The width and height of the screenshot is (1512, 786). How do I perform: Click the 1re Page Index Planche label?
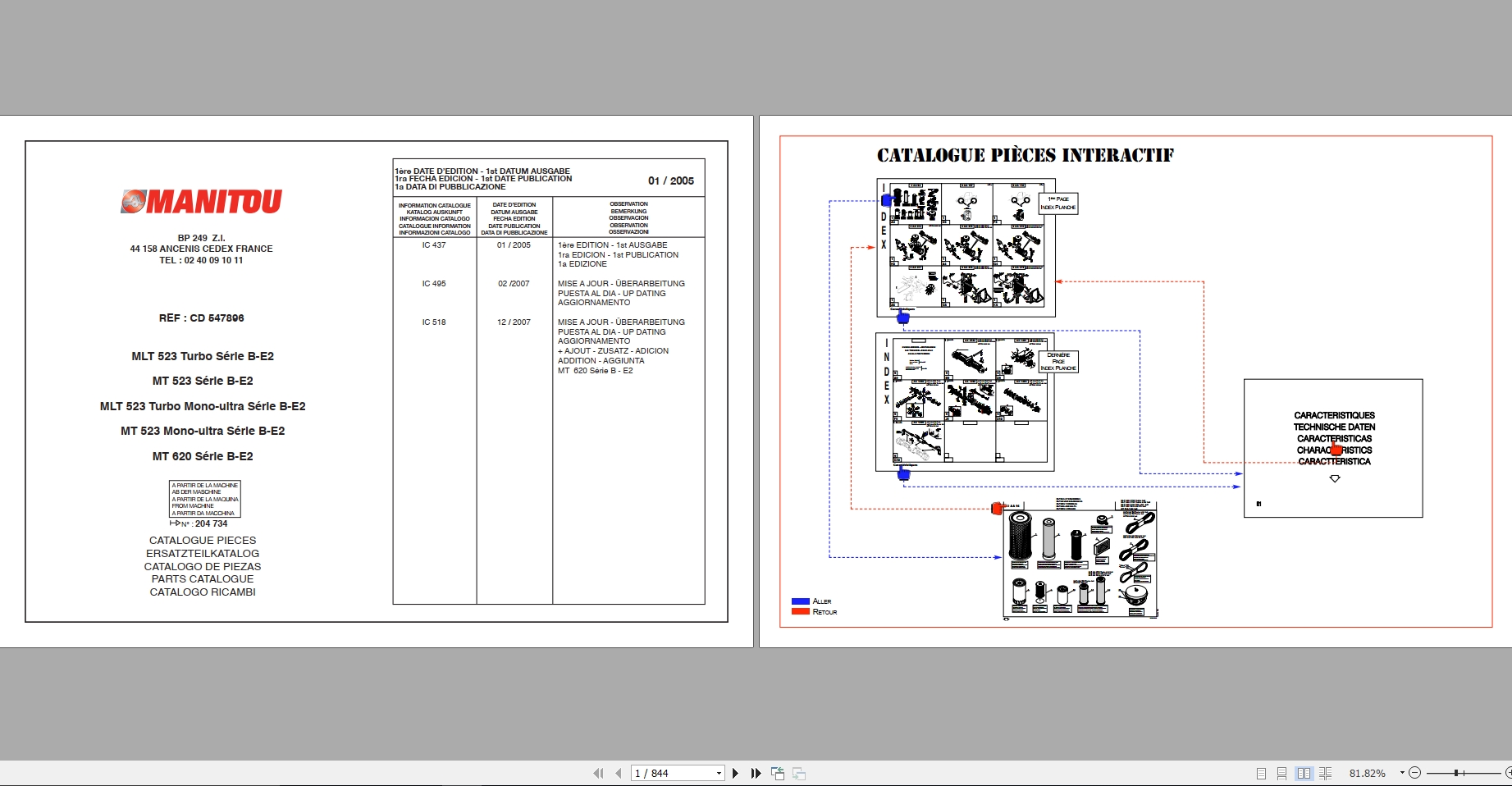tap(1058, 203)
